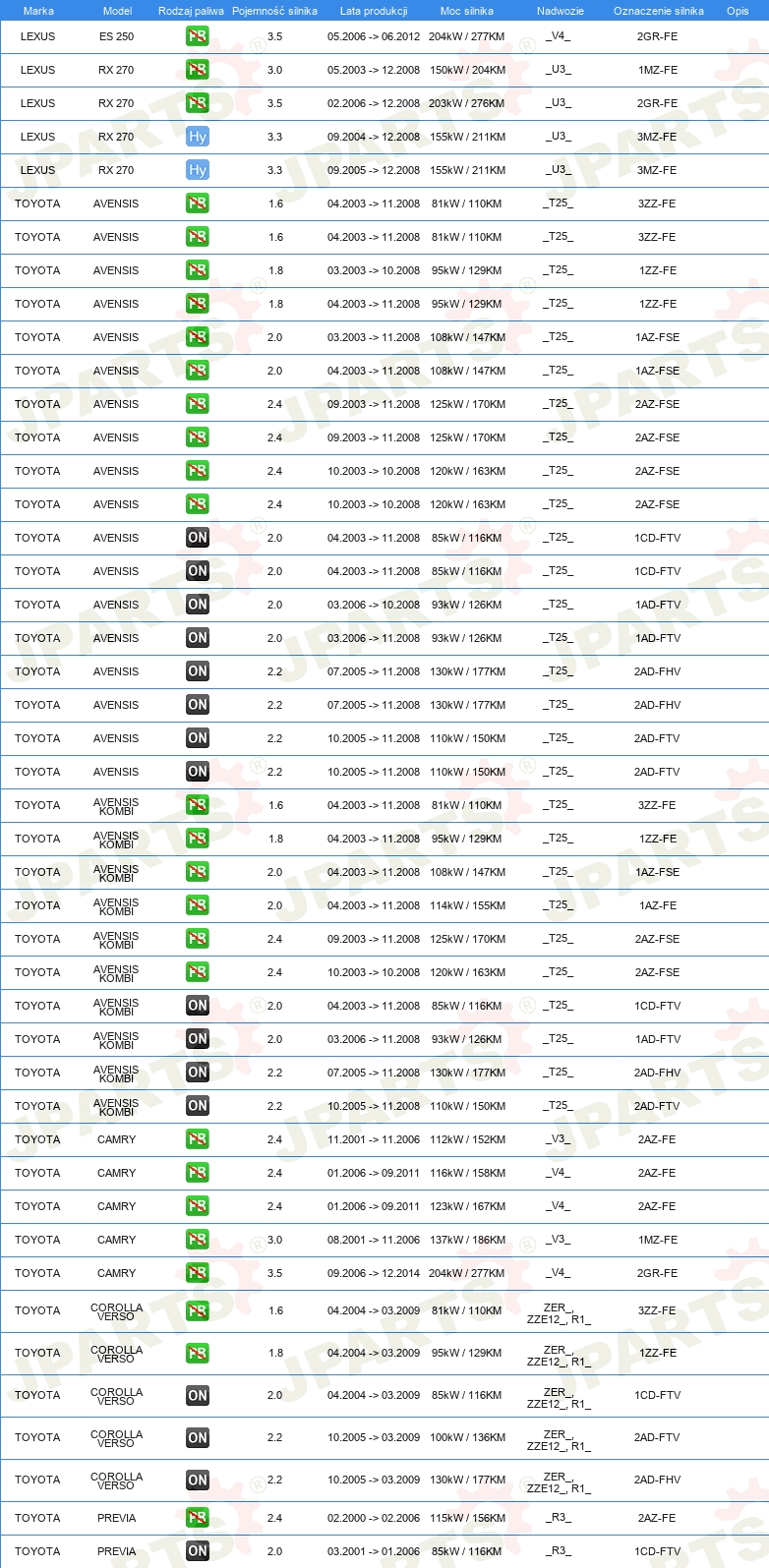
Task: Select _V3_ body cell in Camry 1MZ-FE row
Action: coord(559,1239)
